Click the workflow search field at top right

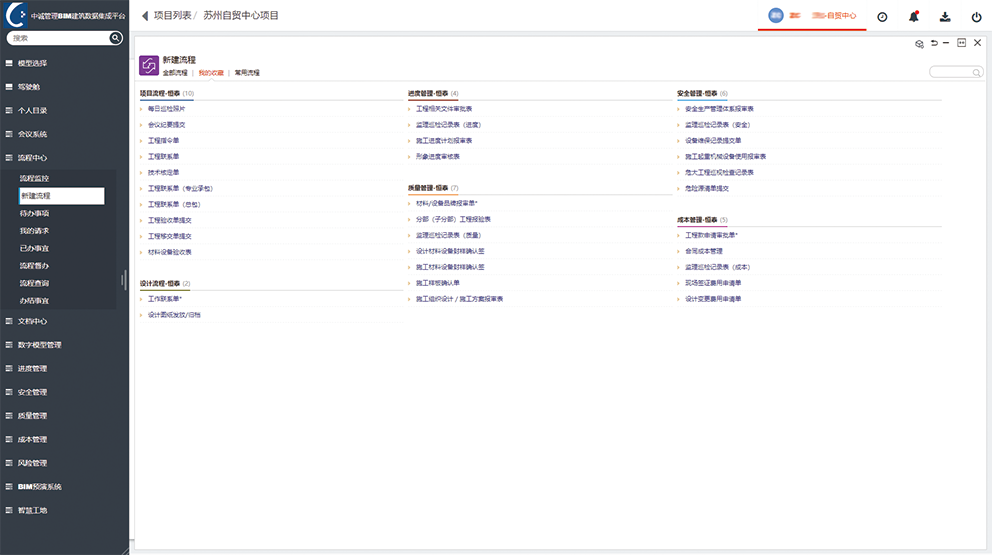point(954,72)
